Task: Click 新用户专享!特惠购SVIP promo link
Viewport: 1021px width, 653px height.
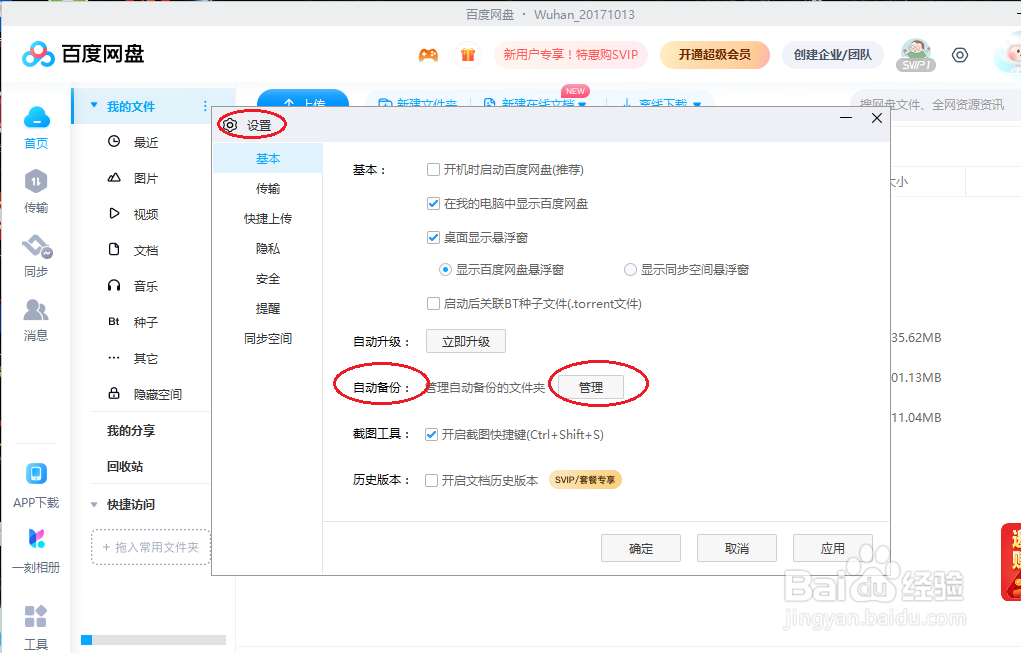Action: (570, 55)
